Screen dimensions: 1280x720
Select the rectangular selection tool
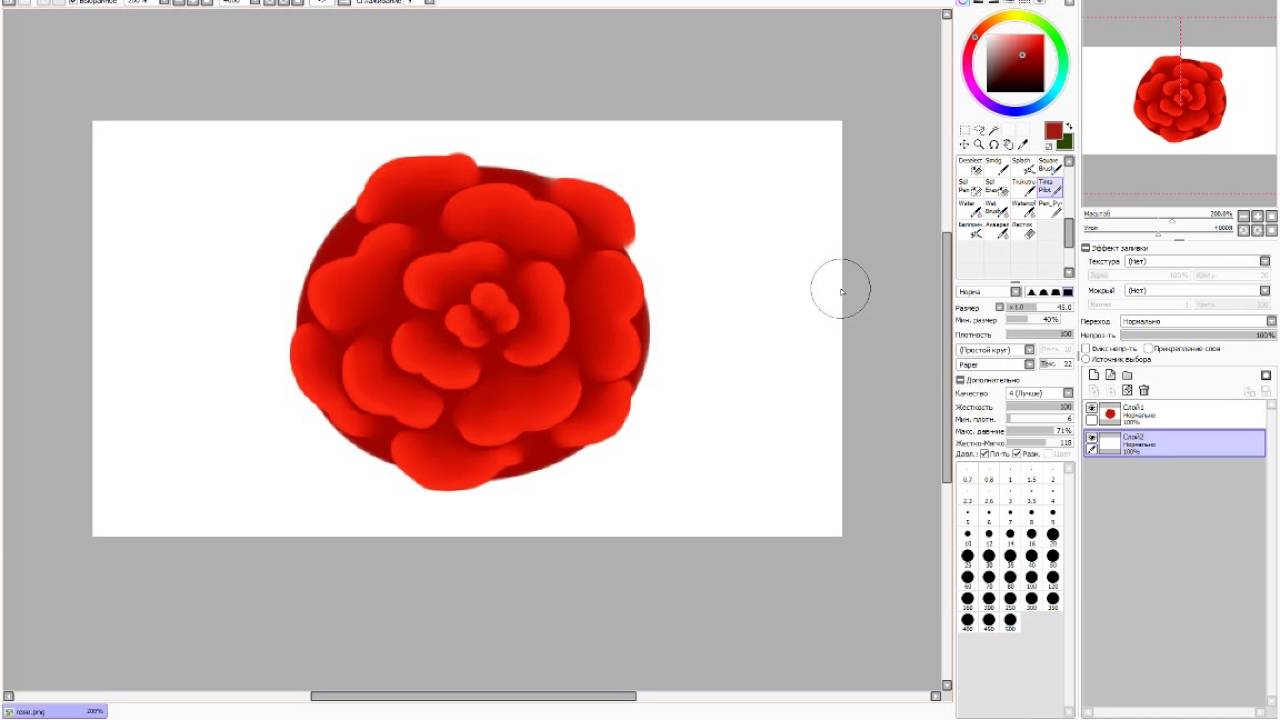tap(965, 130)
